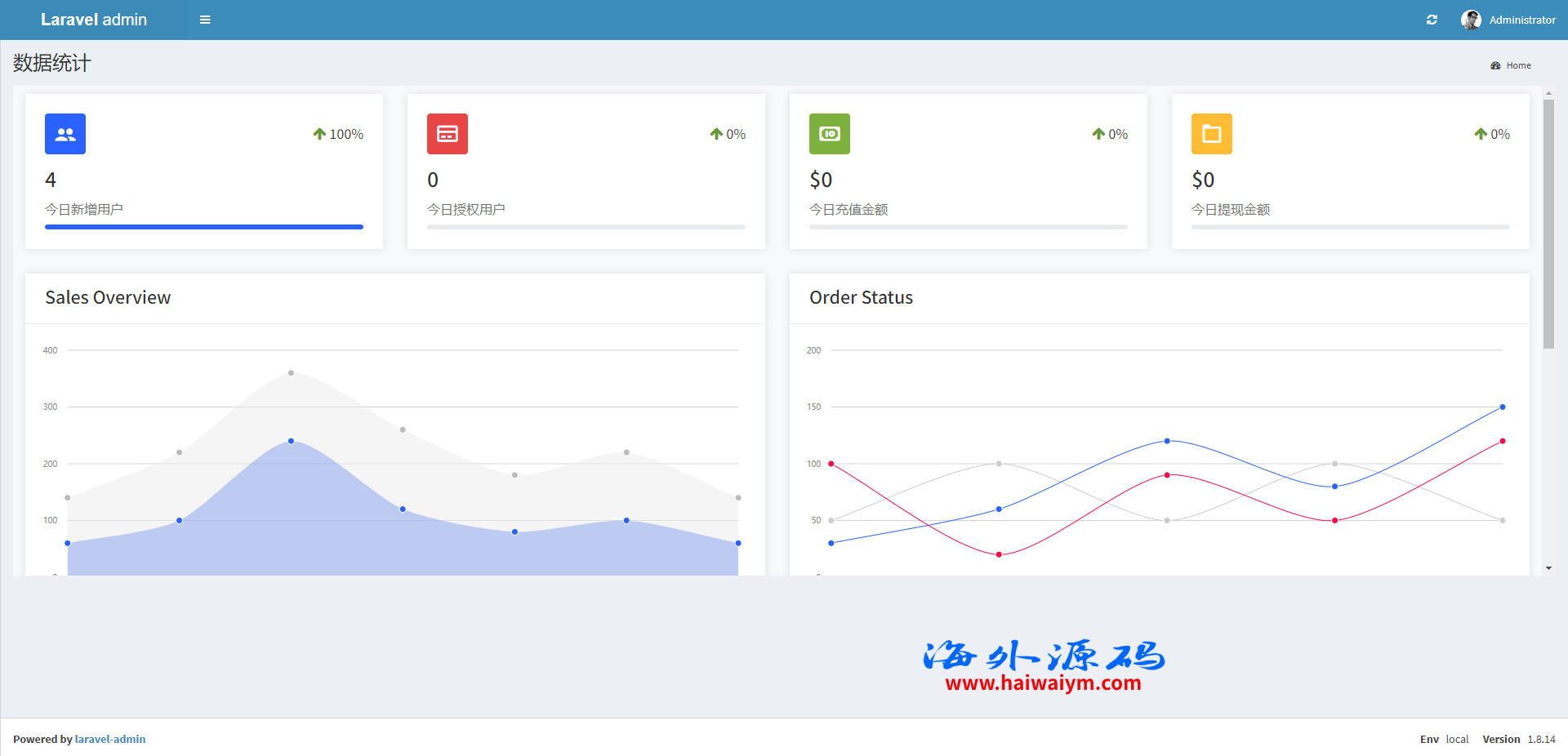Click the Order Status last blue point

tap(1502, 407)
